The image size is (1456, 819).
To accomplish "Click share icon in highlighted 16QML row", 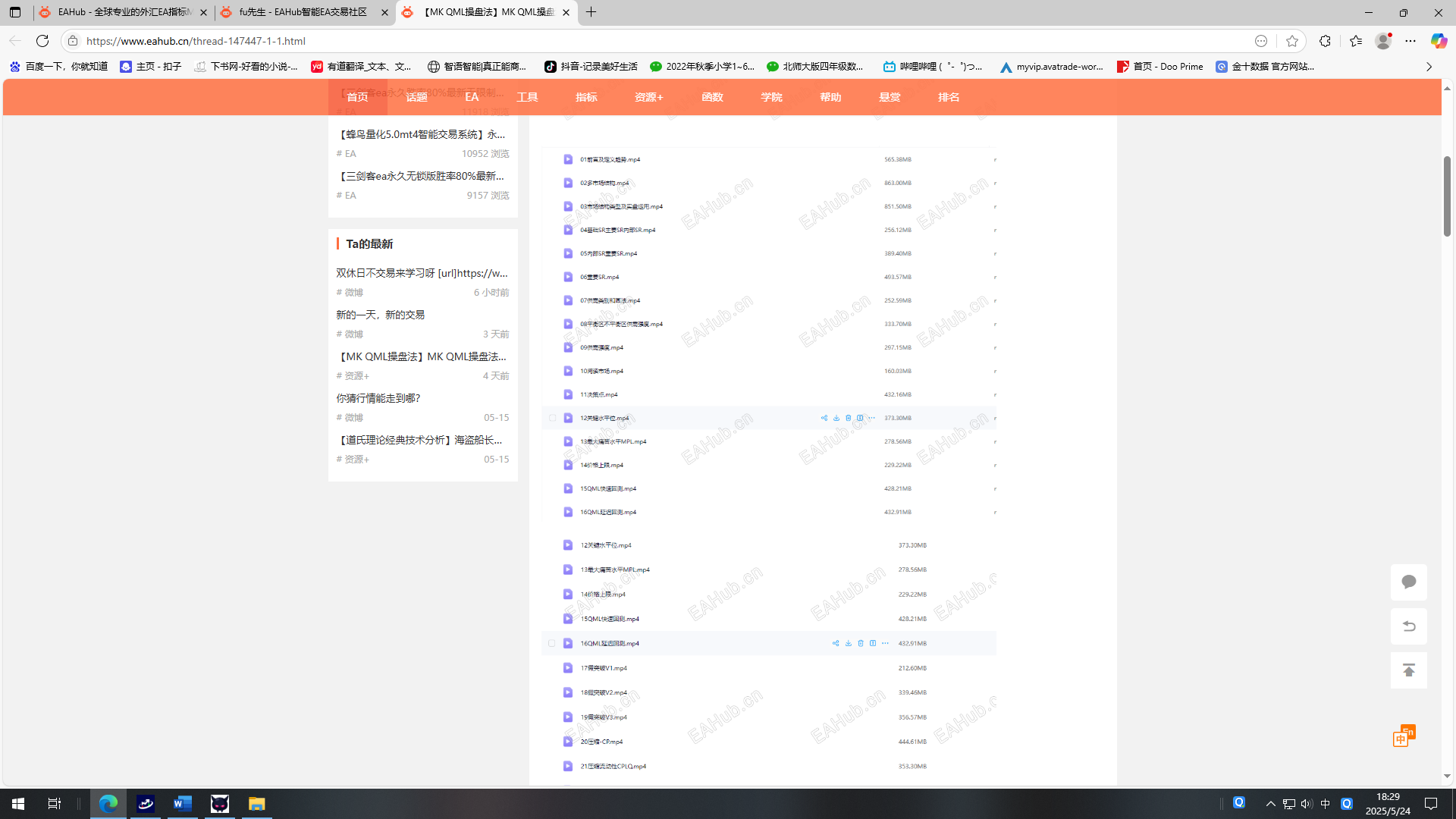I will point(836,643).
